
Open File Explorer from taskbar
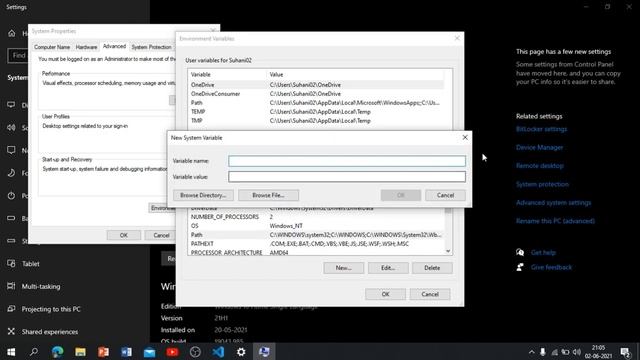click(80, 352)
